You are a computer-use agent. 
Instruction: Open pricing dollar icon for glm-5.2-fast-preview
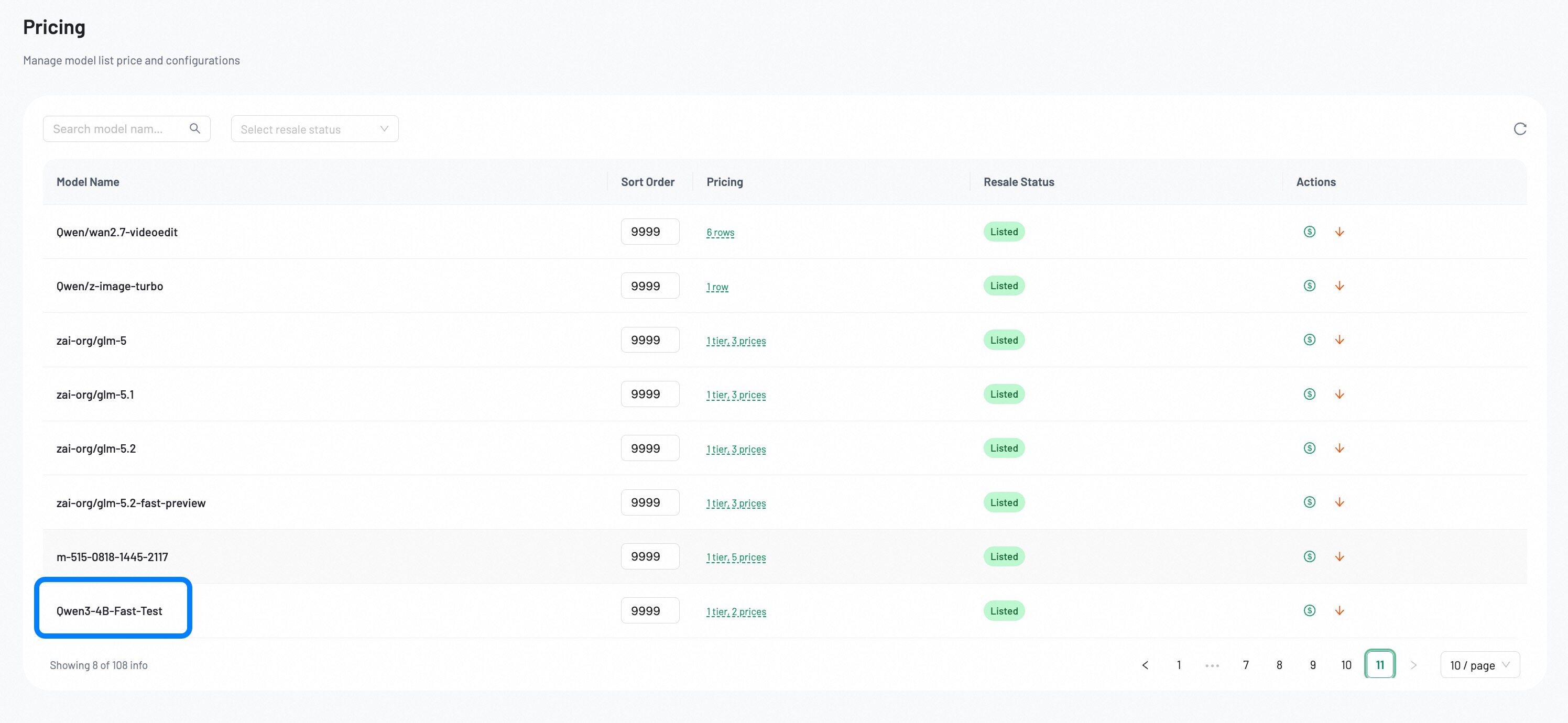[1309, 502]
